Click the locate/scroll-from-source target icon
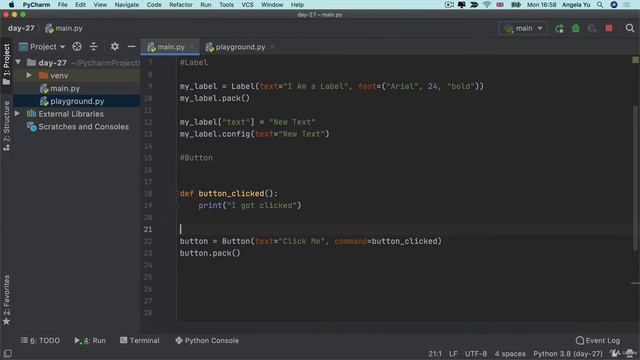This screenshot has width=640, height=360. coord(77,47)
